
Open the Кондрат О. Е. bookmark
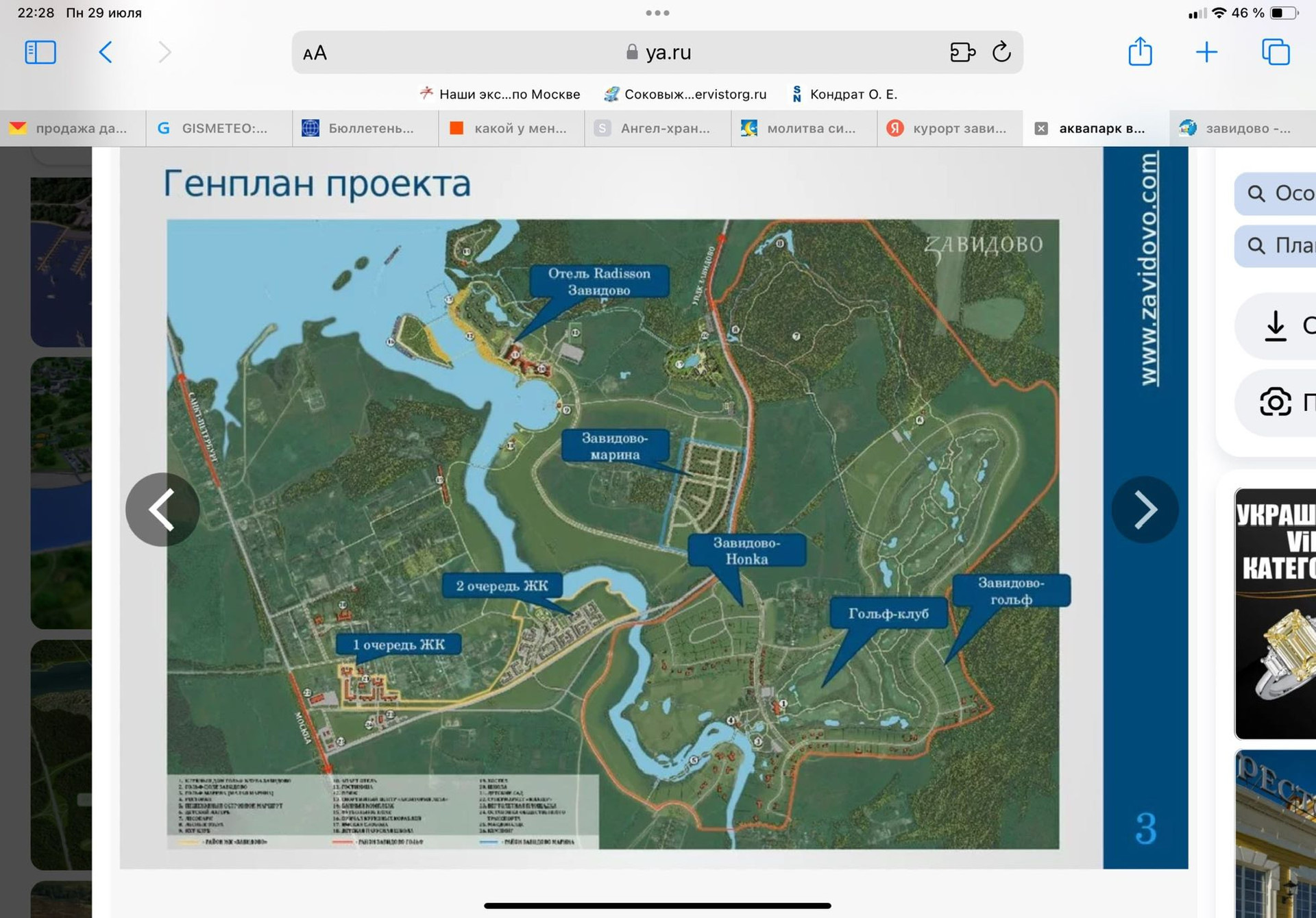coord(844,94)
